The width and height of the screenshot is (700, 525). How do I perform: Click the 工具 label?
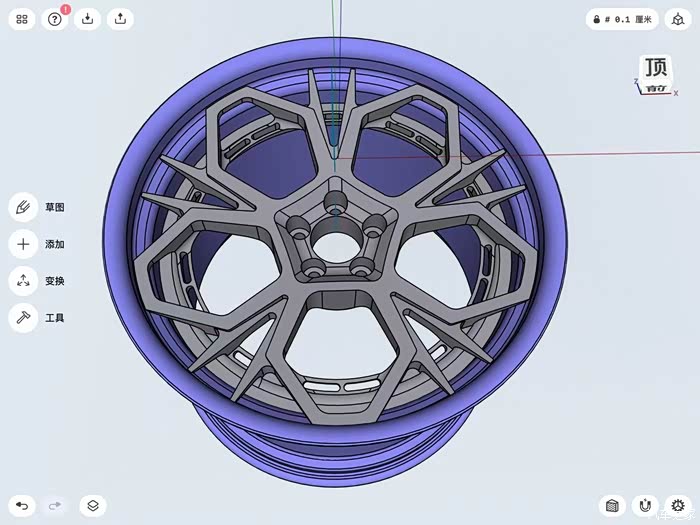(x=54, y=318)
